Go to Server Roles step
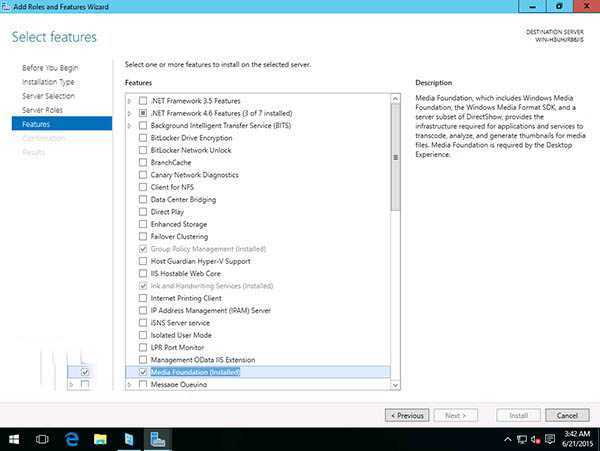The width and height of the screenshot is (600, 451). 42,110
